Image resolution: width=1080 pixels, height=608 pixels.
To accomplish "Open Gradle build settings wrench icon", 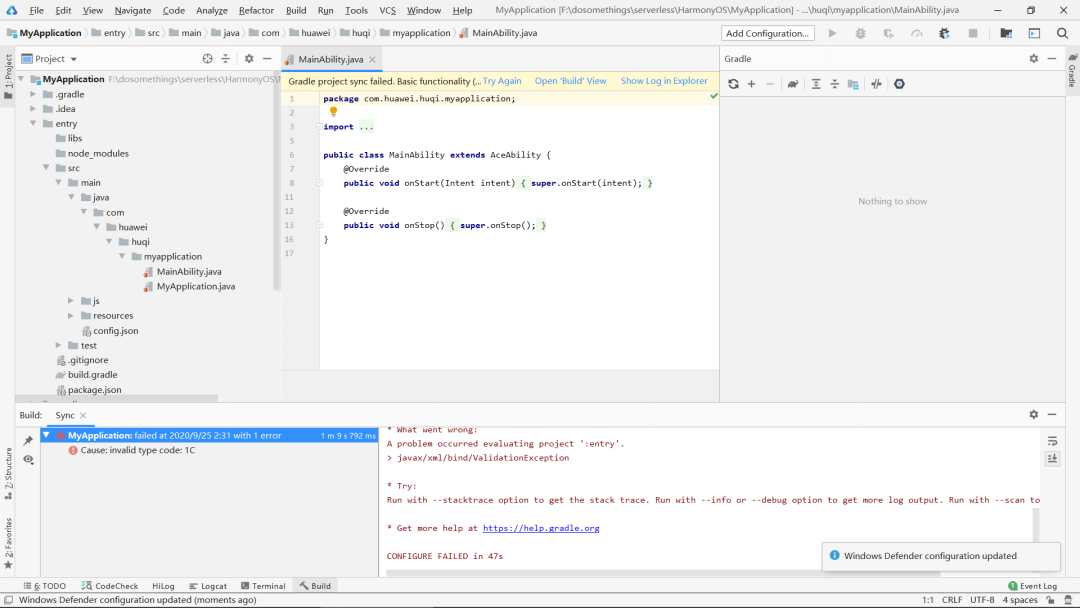I will pyautogui.click(x=899, y=84).
